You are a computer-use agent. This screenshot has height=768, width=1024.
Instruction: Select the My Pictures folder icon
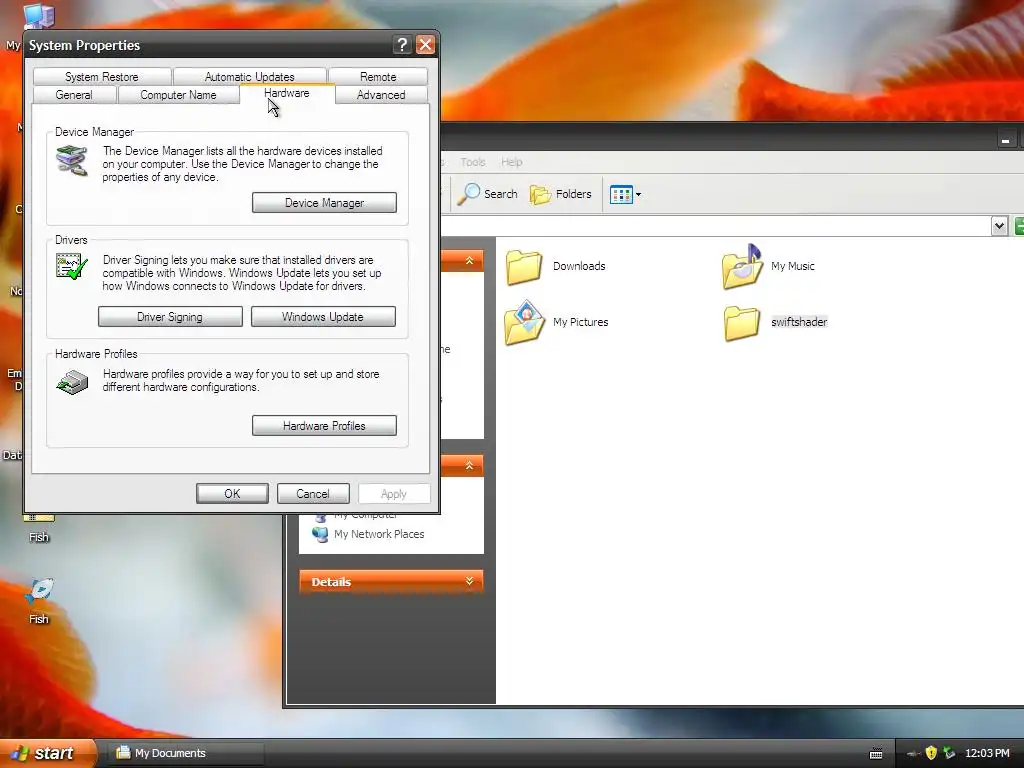pyautogui.click(x=524, y=322)
